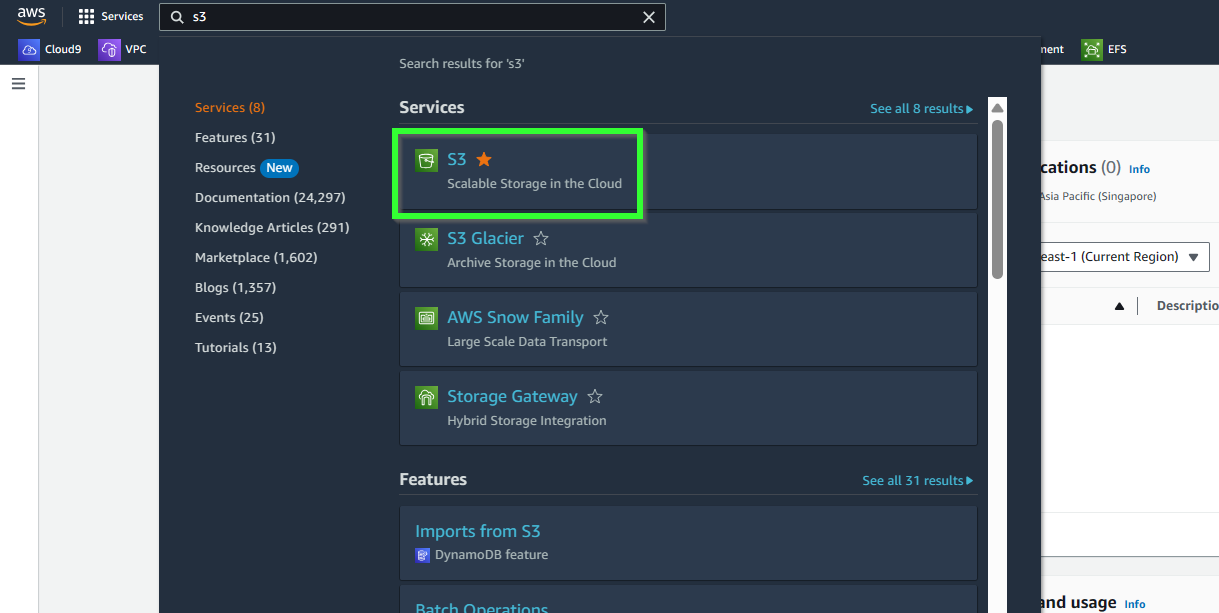
Task: Toggle the hamburger side navigation menu
Action: coord(18,84)
